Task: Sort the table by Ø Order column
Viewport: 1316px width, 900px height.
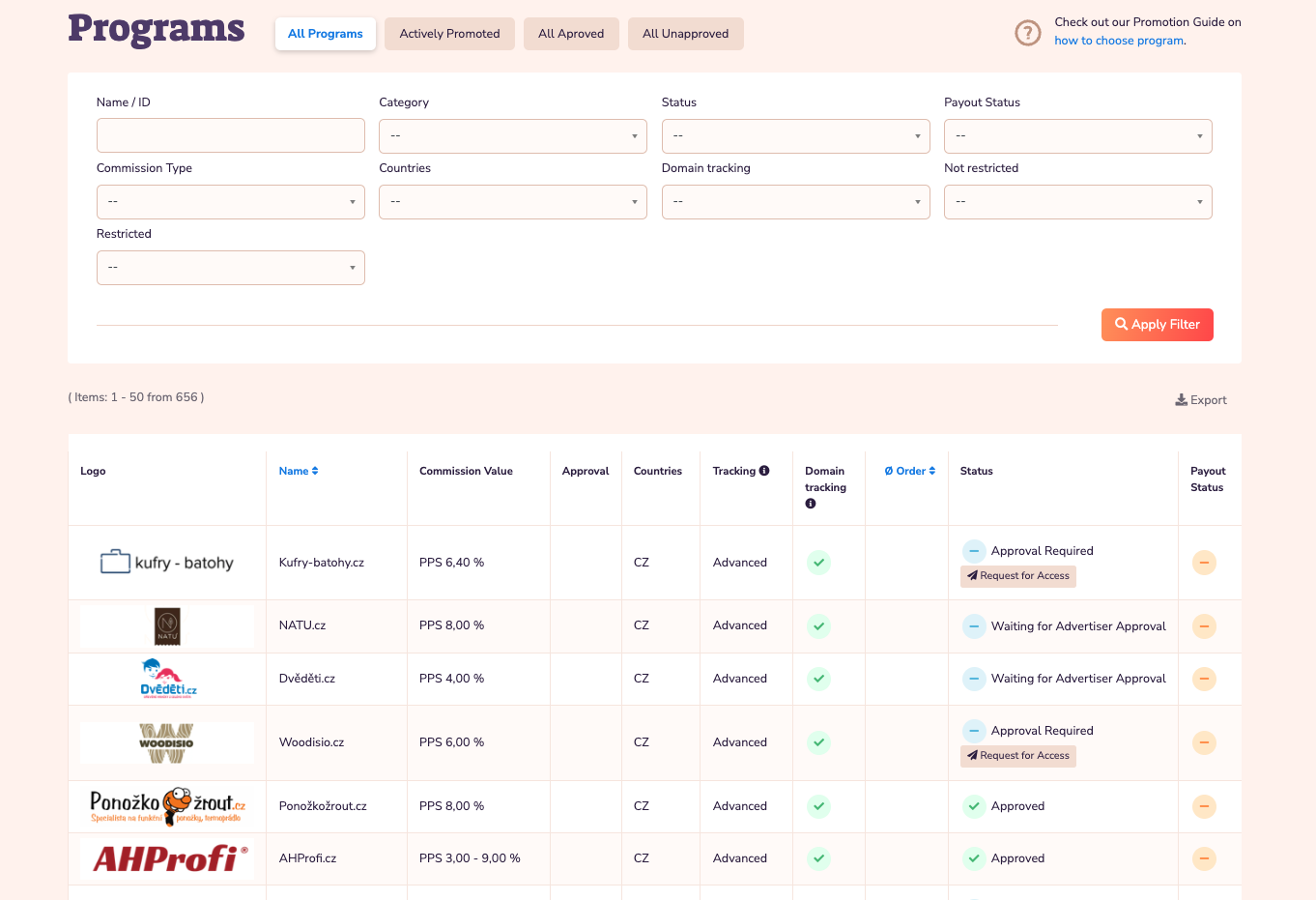Action: pos(909,471)
